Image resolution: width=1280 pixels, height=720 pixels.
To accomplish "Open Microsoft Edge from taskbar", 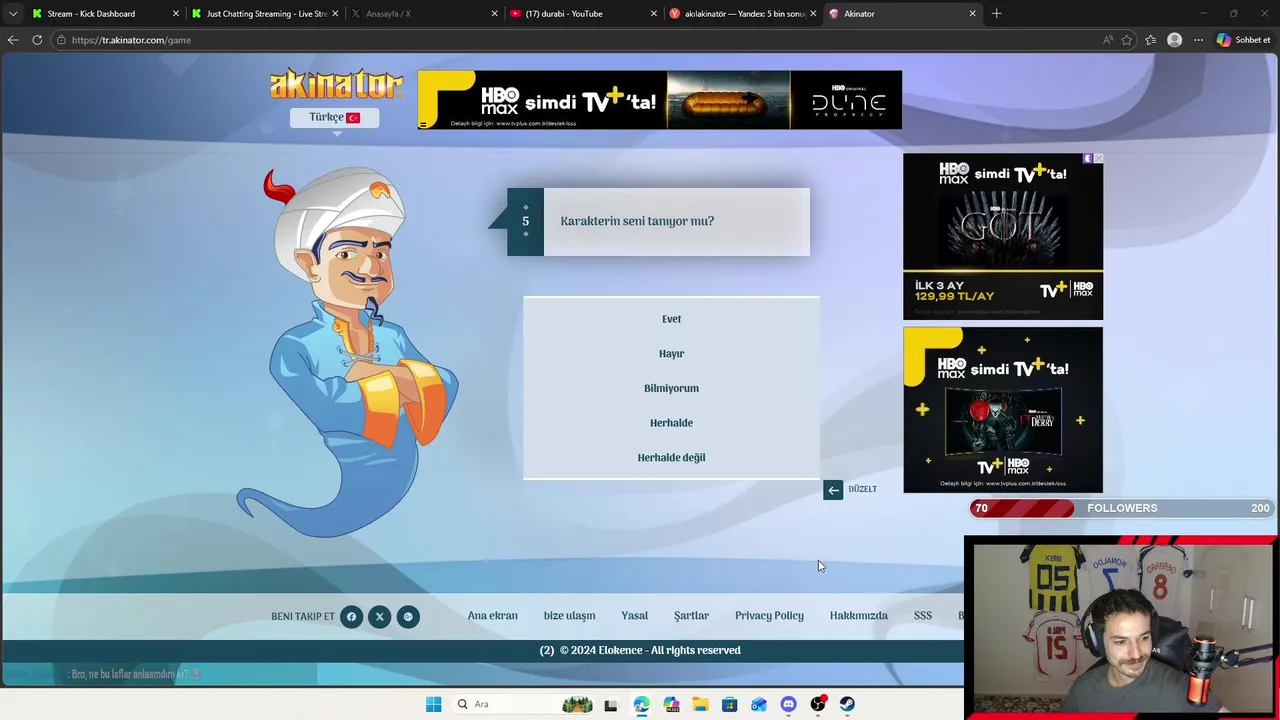I will point(641,705).
